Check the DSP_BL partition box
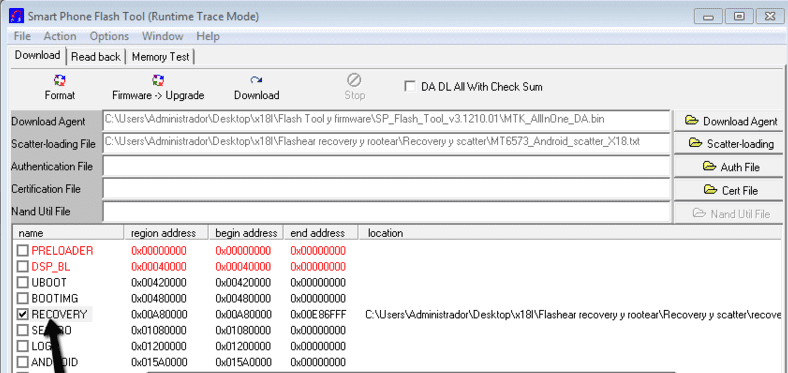This screenshot has height=373, width=788. coord(23,266)
